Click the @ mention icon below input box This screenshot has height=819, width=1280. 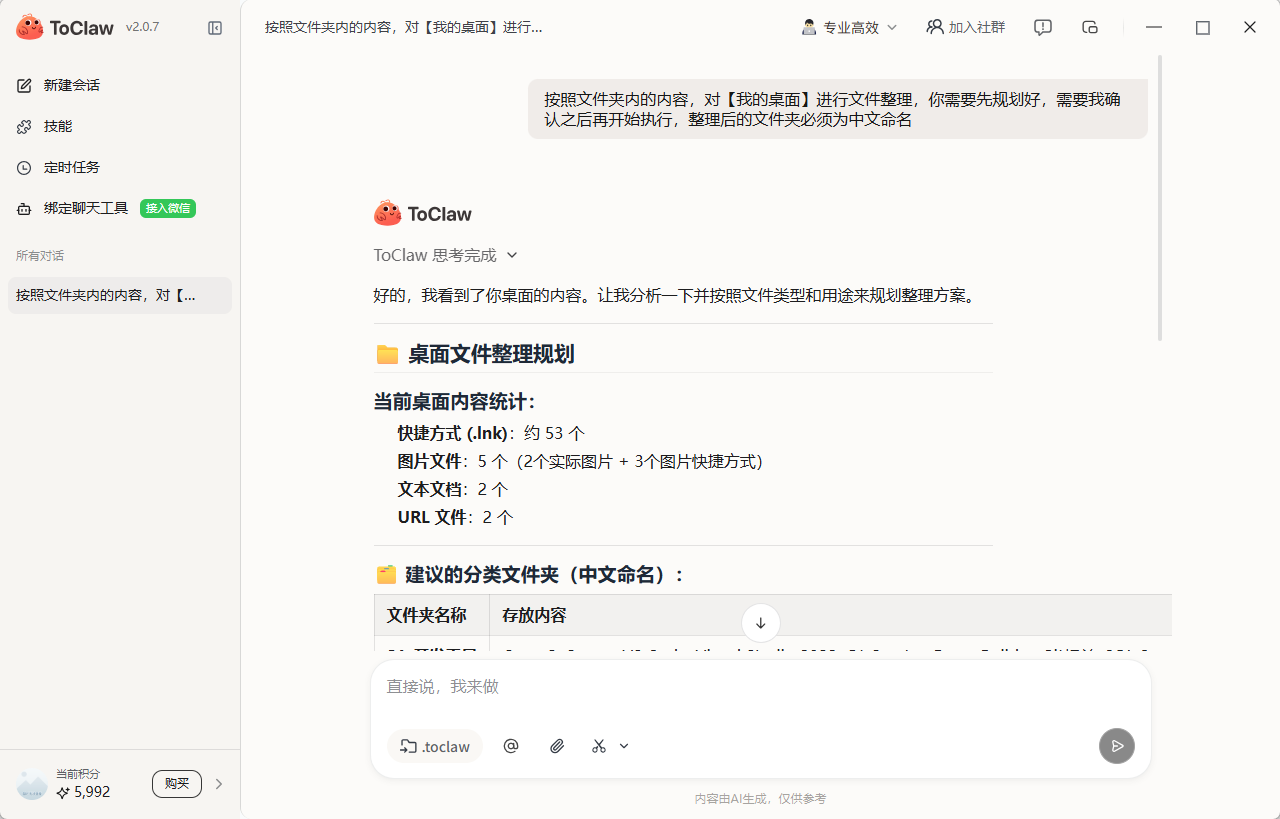point(511,746)
